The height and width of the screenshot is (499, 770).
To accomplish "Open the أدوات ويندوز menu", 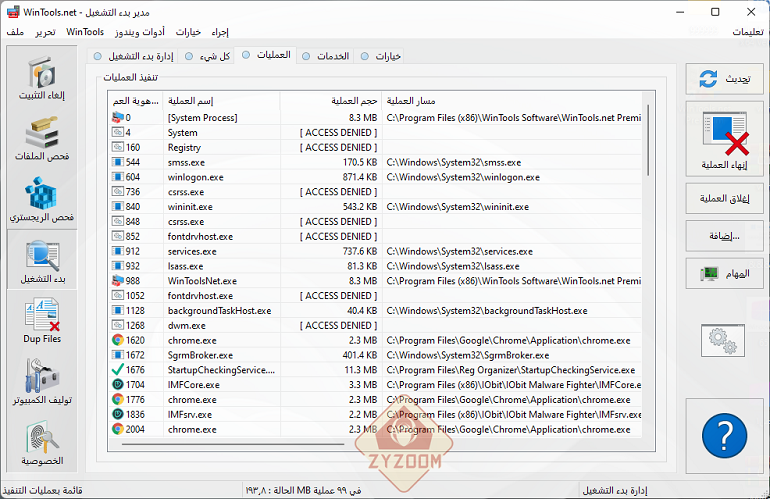I will click(140, 32).
